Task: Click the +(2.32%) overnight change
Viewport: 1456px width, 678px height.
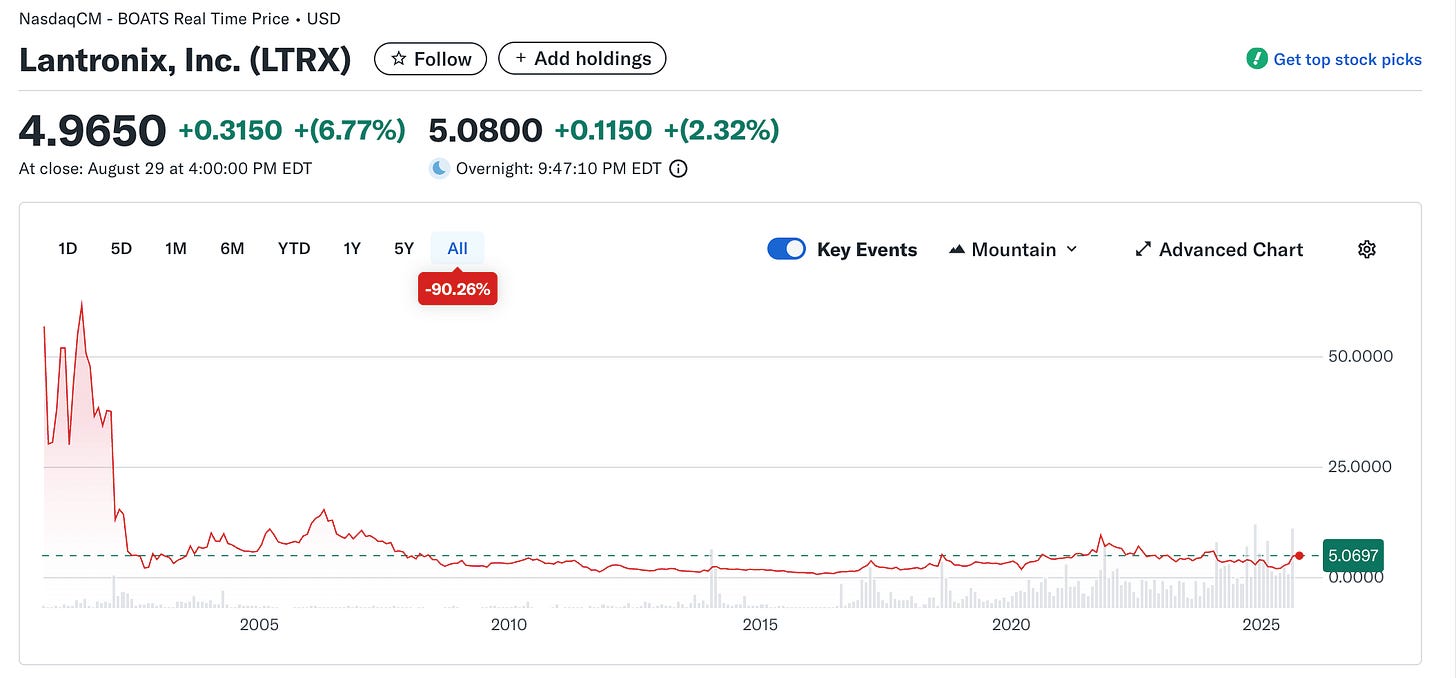Action: pos(722,130)
